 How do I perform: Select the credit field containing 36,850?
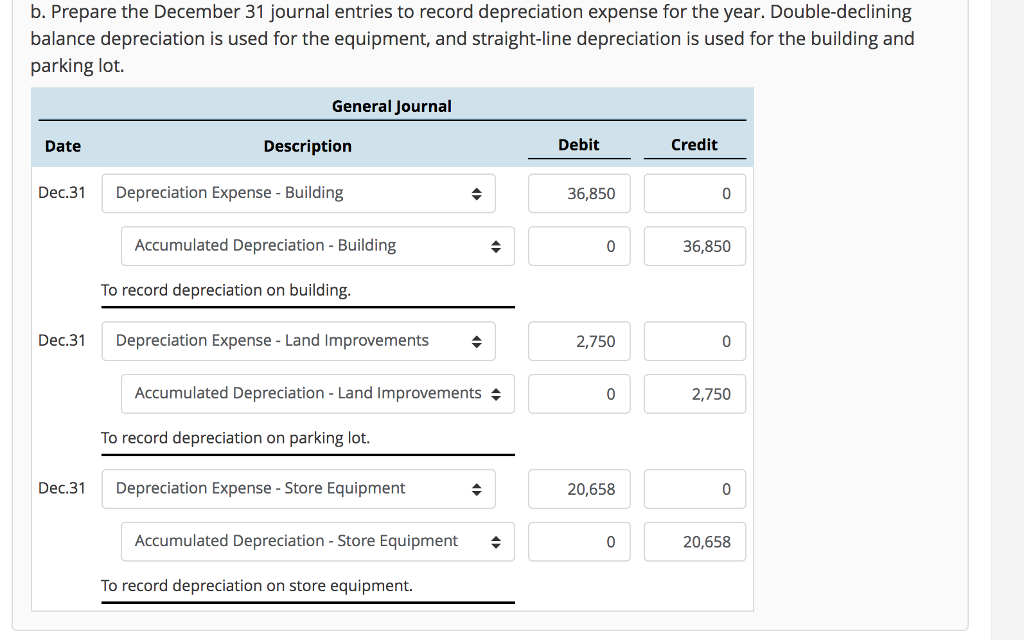(x=695, y=245)
